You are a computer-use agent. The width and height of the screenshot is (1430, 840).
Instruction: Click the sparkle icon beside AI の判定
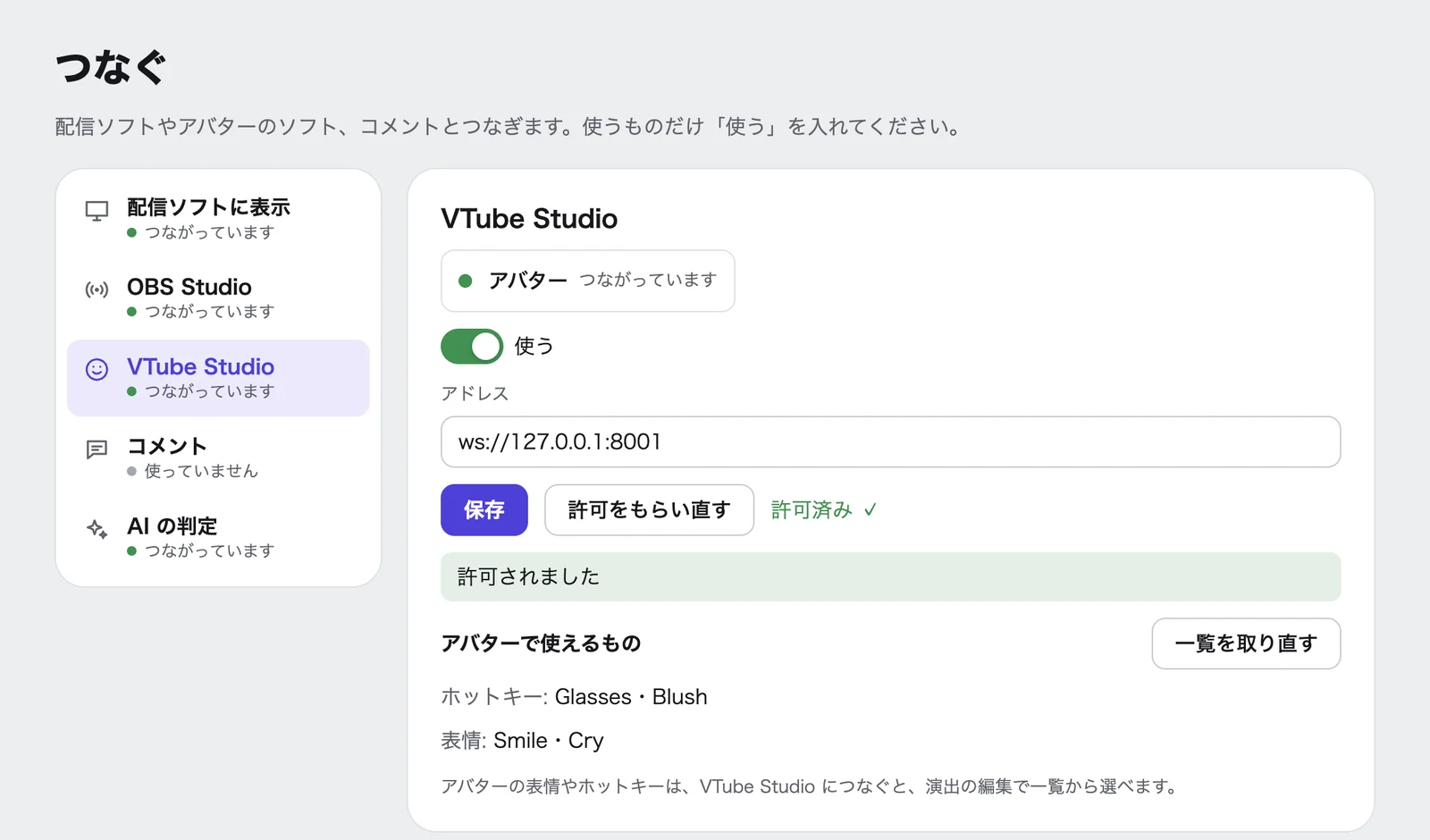[97, 528]
